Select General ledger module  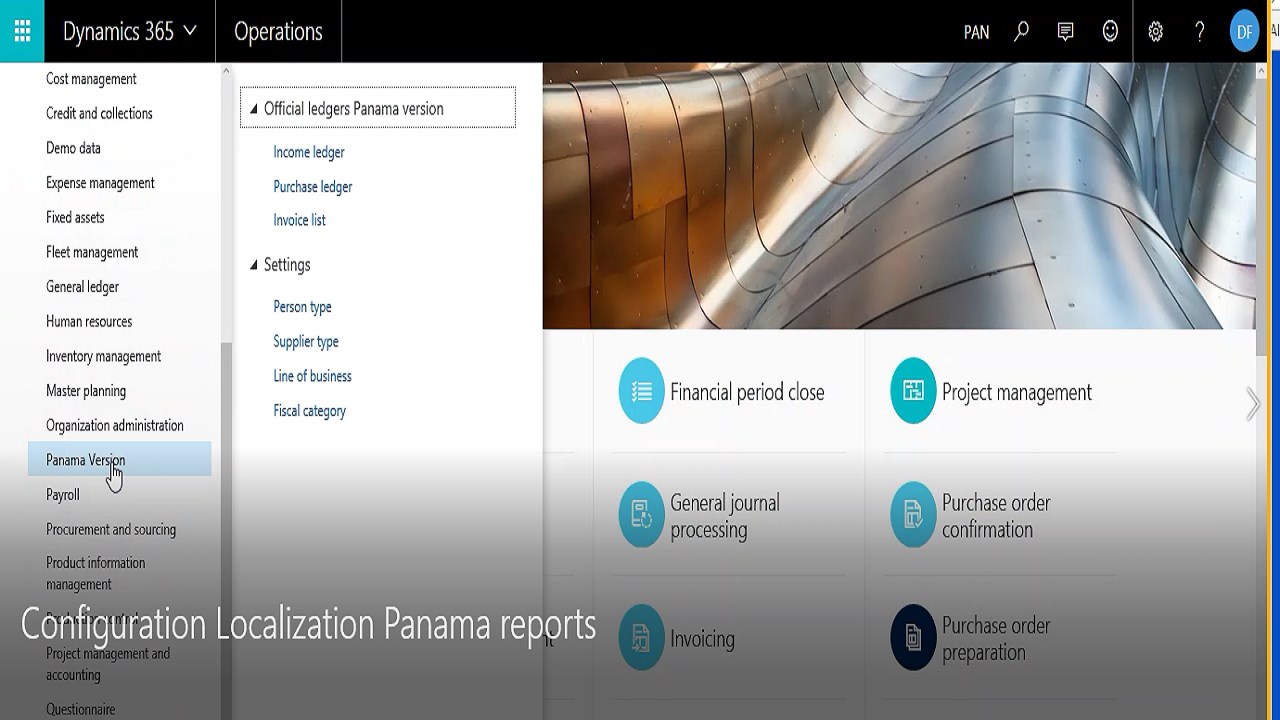[x=82, y=287]
